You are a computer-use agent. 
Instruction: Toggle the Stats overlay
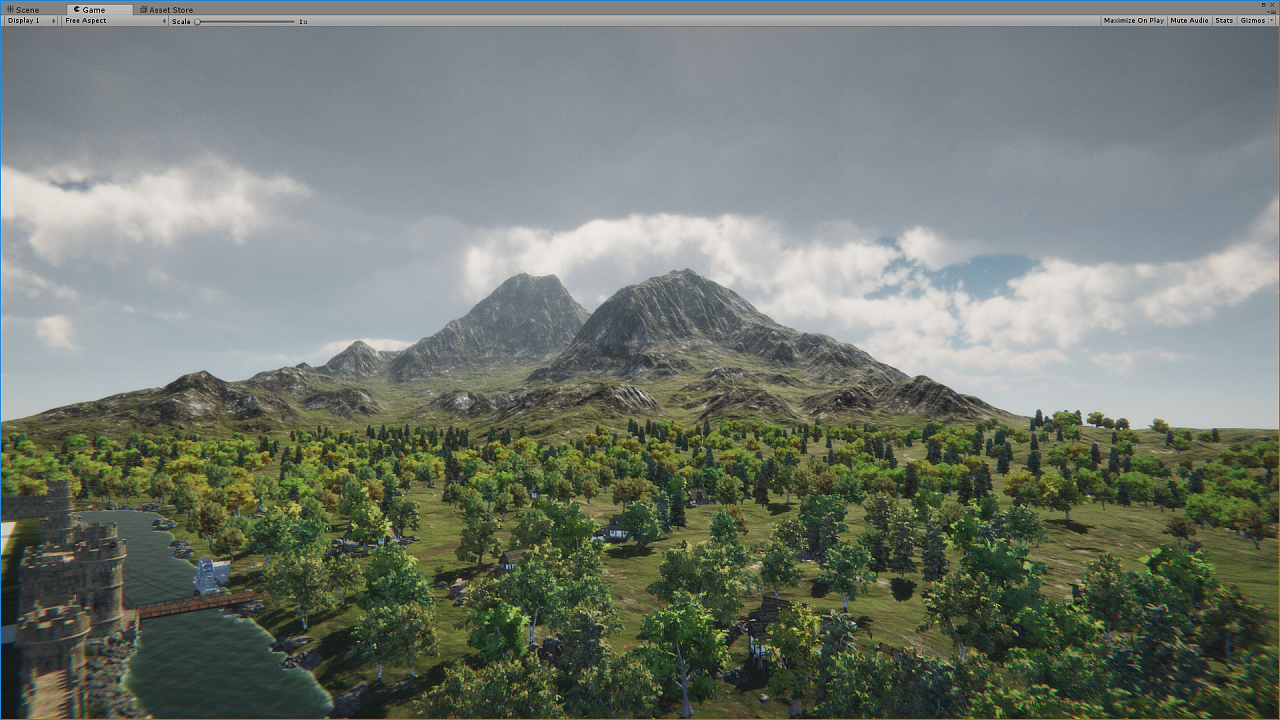point(1224,21)
